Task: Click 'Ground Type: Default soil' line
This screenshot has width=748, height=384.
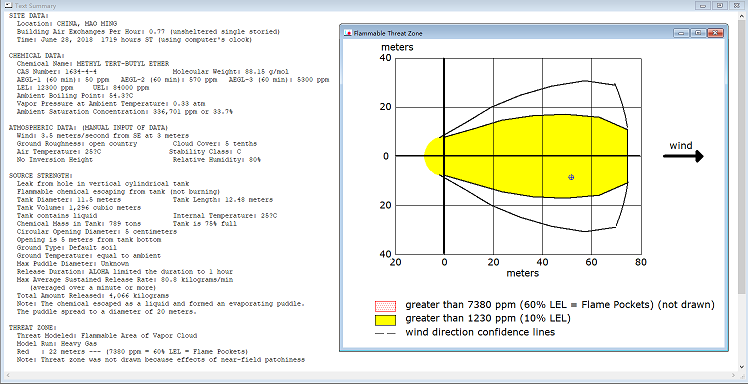Action: click(66, 248)
